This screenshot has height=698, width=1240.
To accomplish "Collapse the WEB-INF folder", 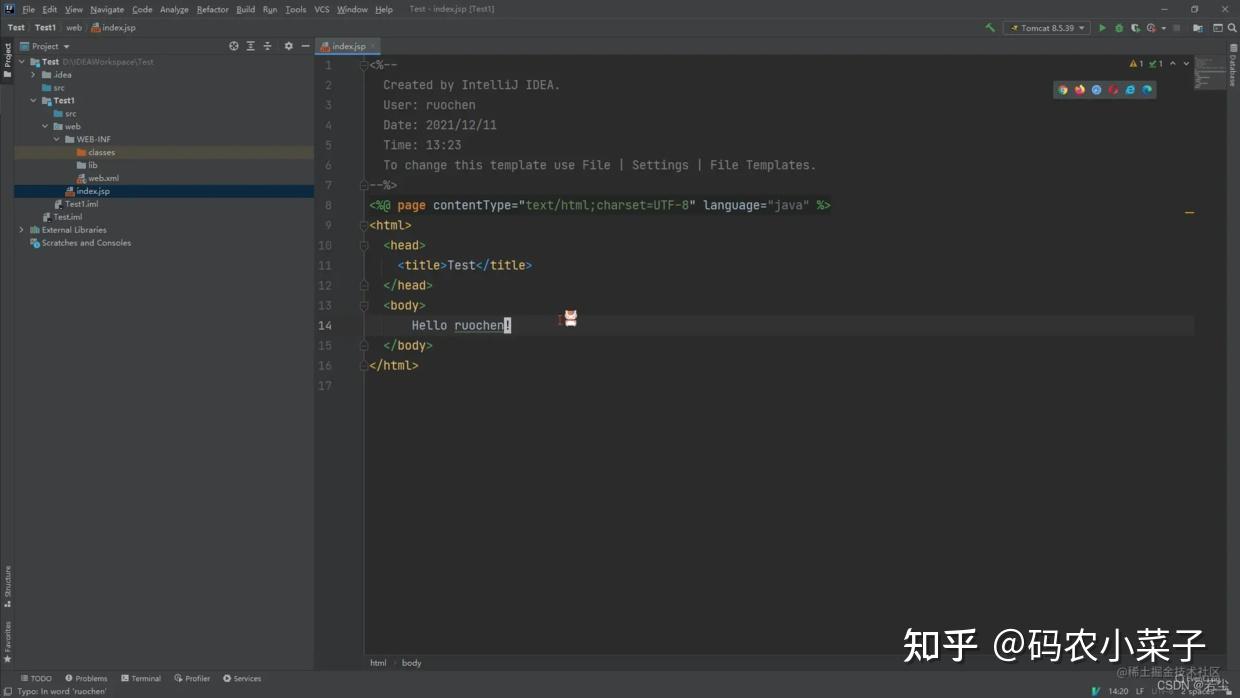I will click(57, 139).
